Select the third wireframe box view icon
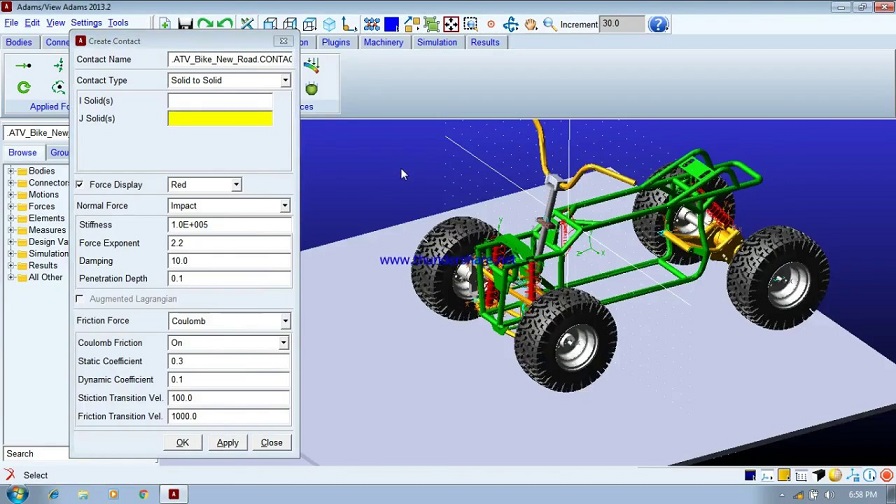Viewport: 896px width, 504px height. pos(310,24)
